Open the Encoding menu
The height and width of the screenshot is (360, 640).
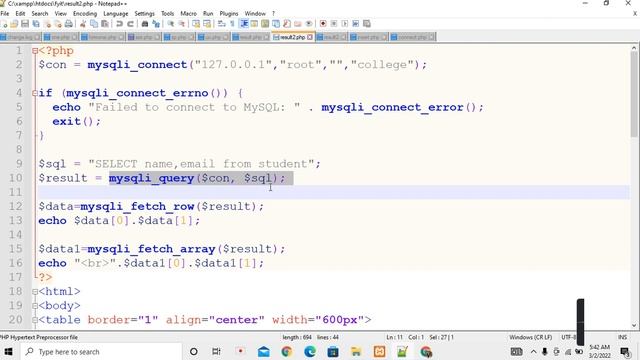coord(85,13)
